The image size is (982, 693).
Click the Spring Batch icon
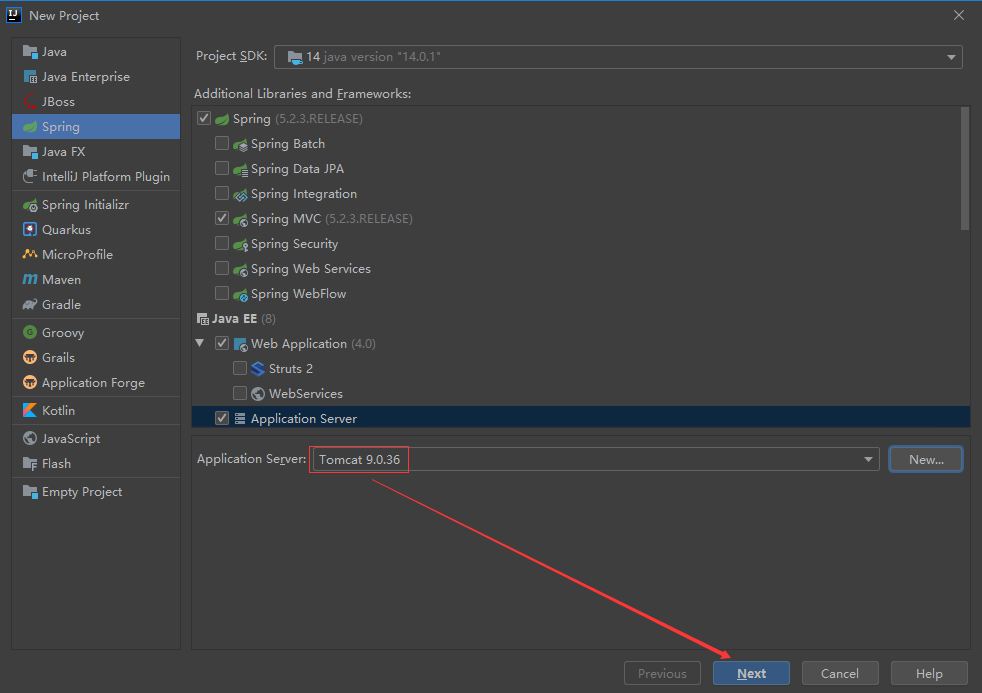(x=240, y=144)
